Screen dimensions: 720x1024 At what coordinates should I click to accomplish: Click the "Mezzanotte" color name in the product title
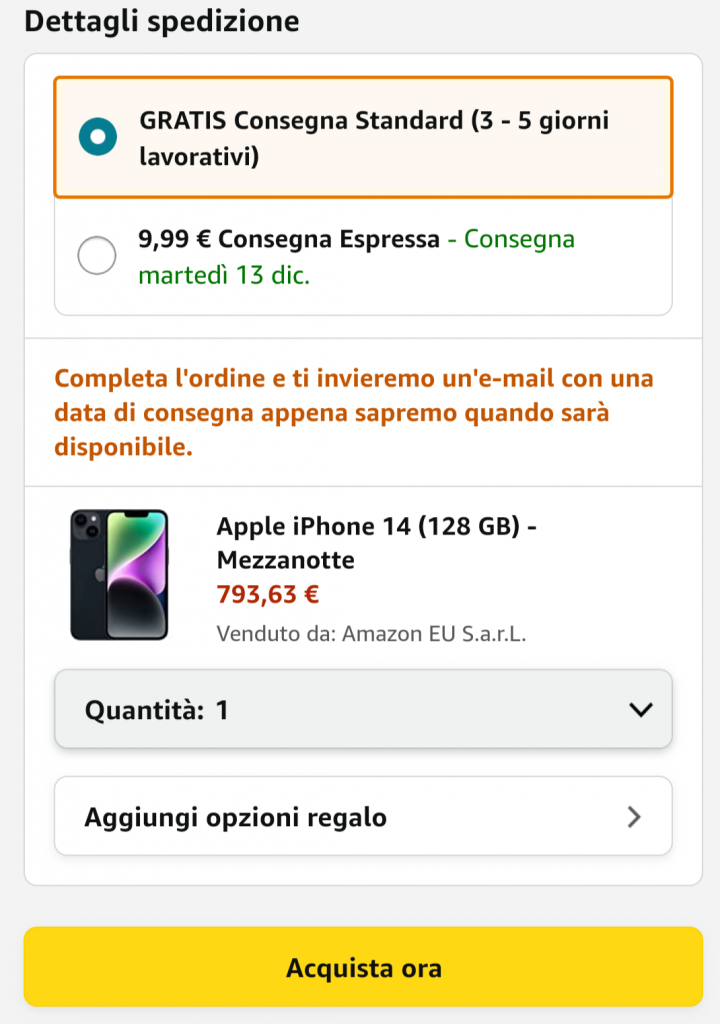[286, 560]
